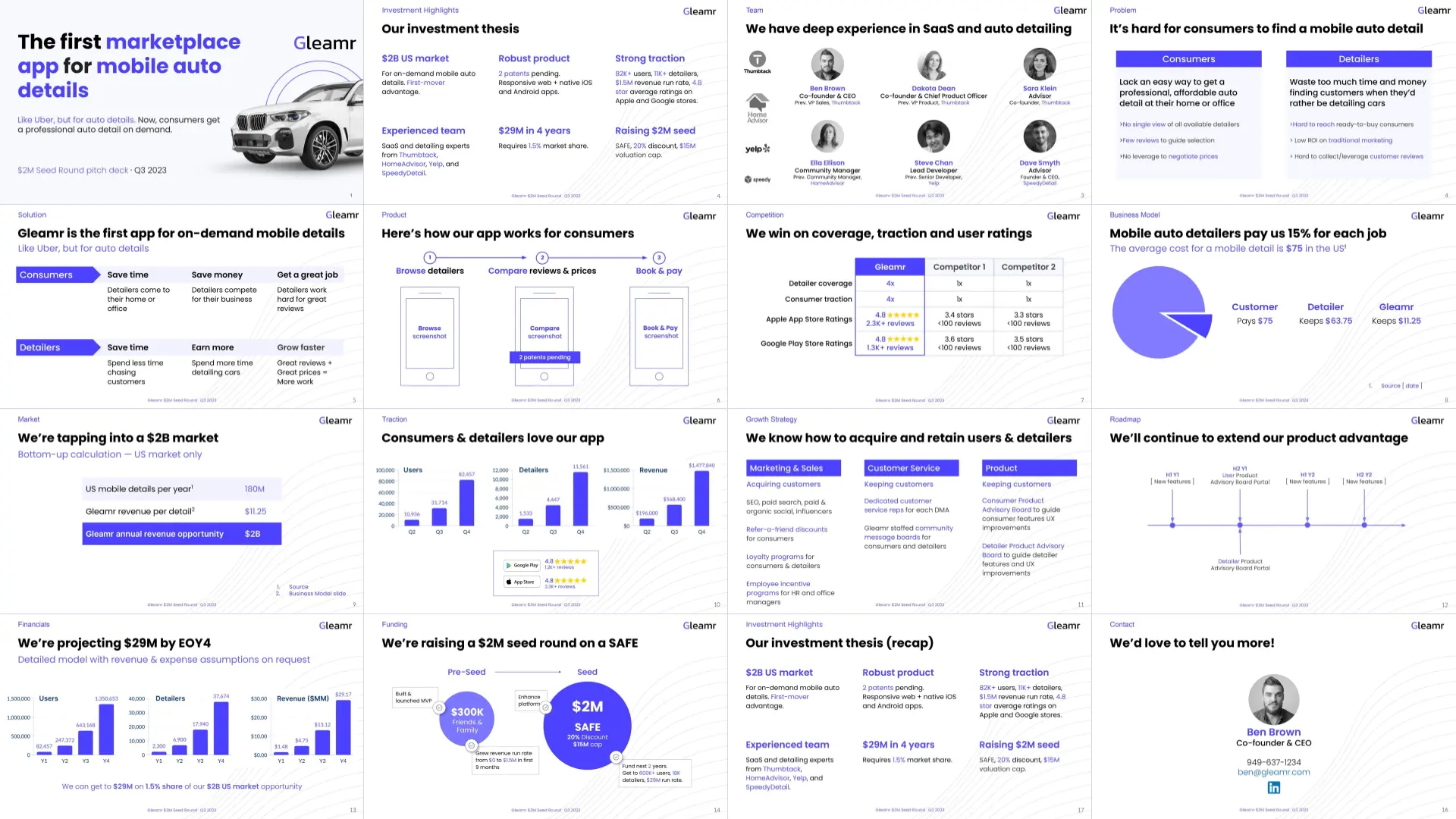Select the Investment Highlights menu label
The height and width of the screenshot is (819, 1456).
(419, 10)
